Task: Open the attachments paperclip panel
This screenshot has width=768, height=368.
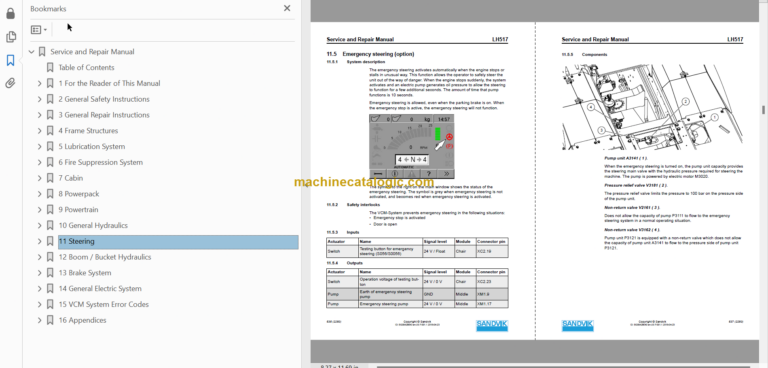Action: [x=10, y=83]
